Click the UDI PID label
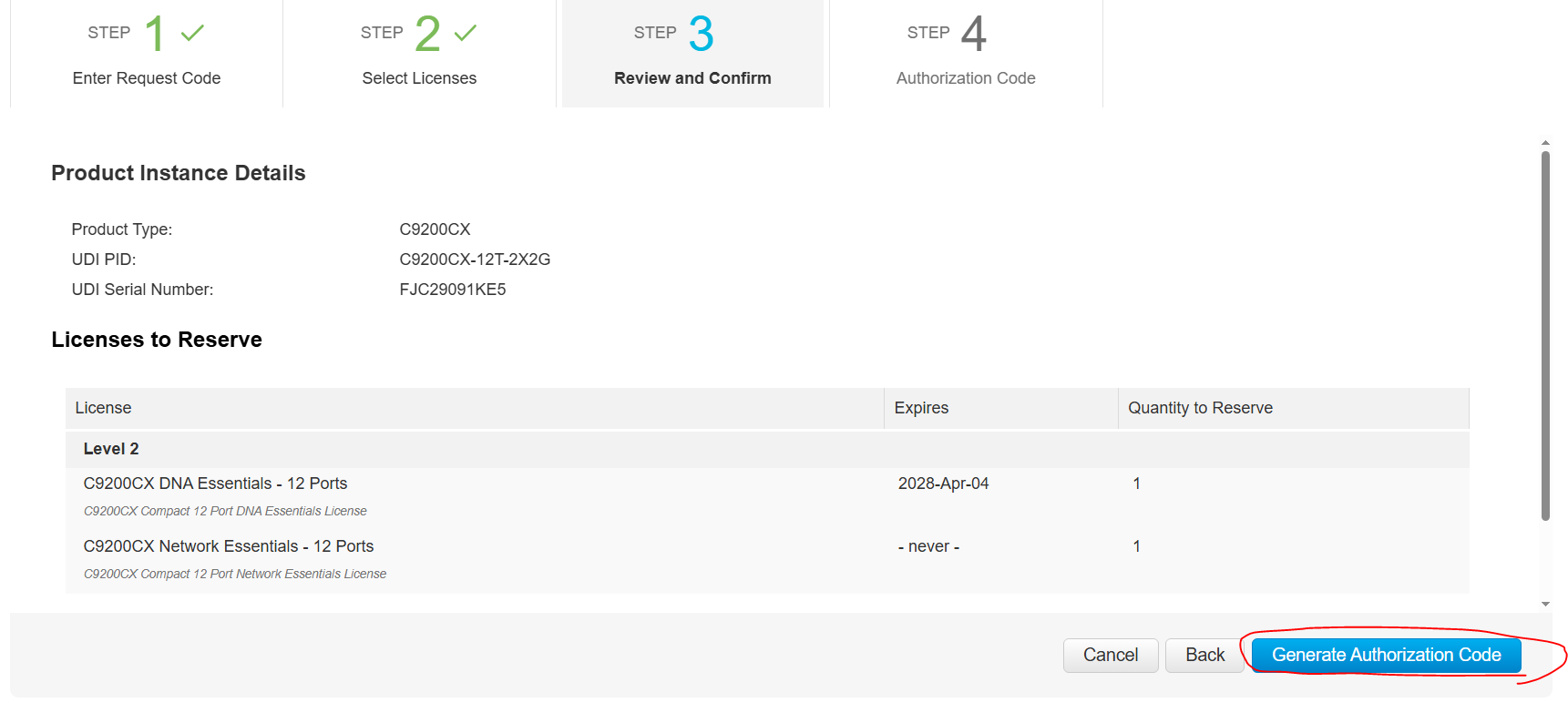The image size is (1568, 723). [104, 260]
